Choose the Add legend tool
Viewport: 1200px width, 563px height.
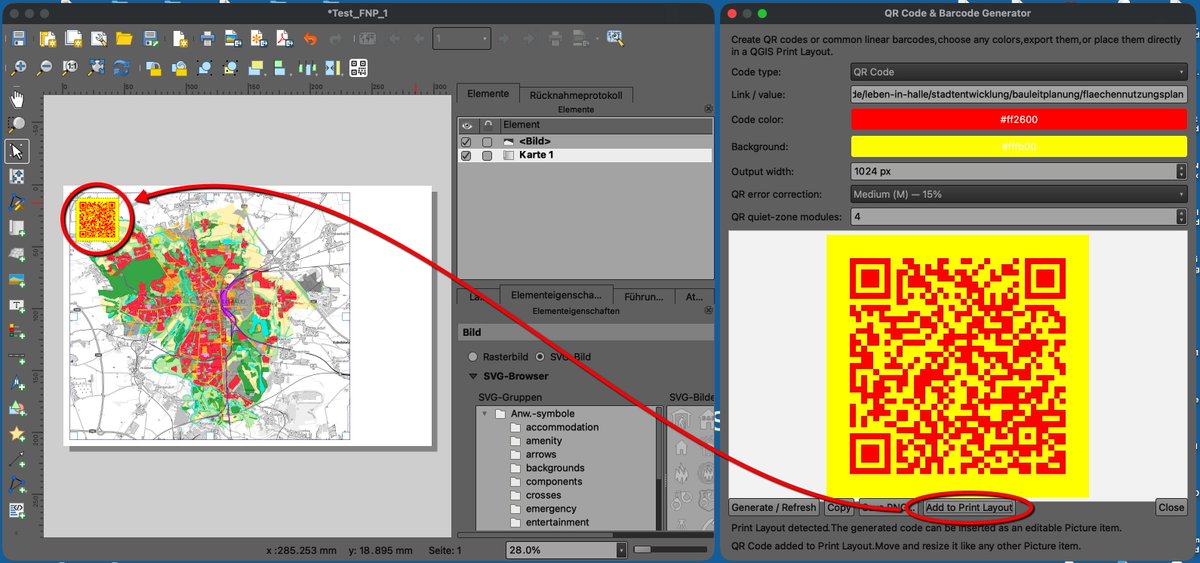(x=17, y=331)
